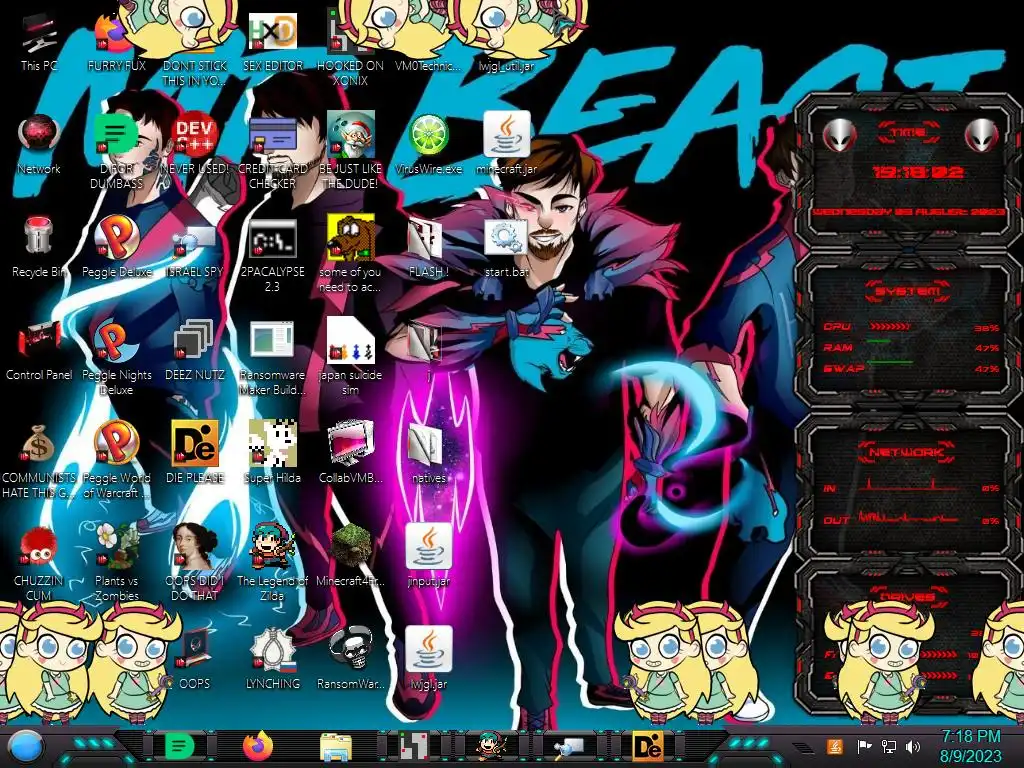Open the volume speaker tray icon

[x=913, y=746]
